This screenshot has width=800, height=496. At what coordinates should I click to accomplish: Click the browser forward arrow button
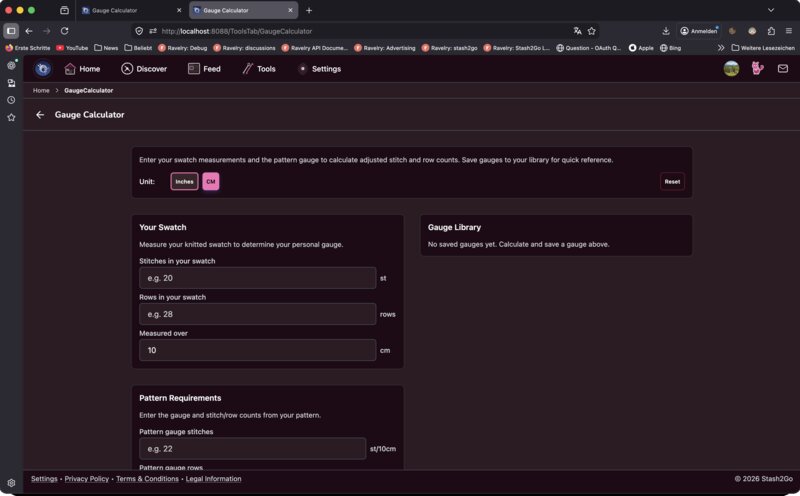pos(46,31)
